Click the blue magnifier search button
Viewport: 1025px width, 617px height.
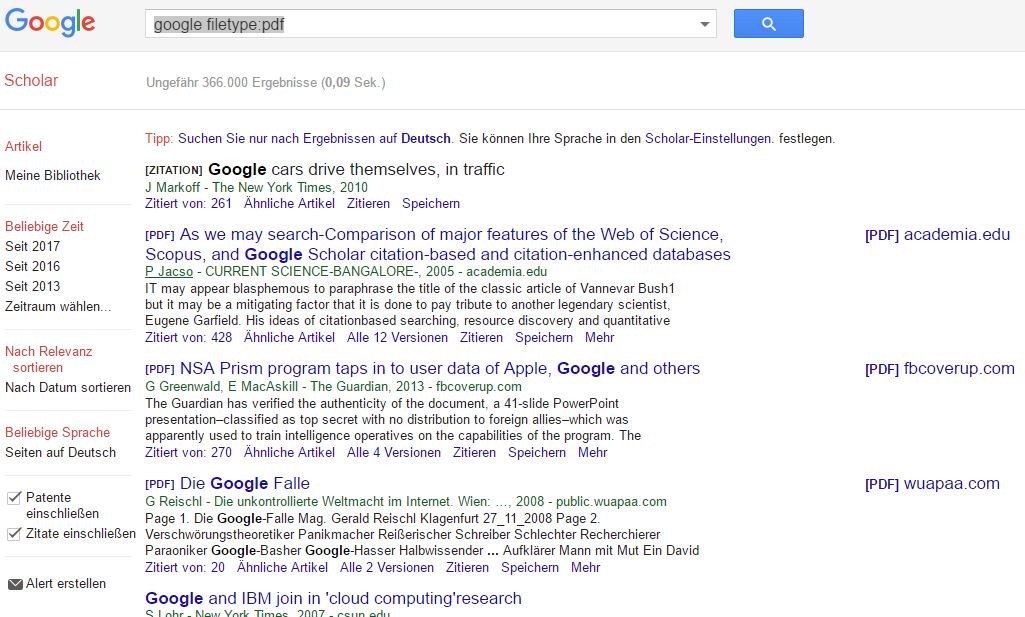tap(769, 24)
